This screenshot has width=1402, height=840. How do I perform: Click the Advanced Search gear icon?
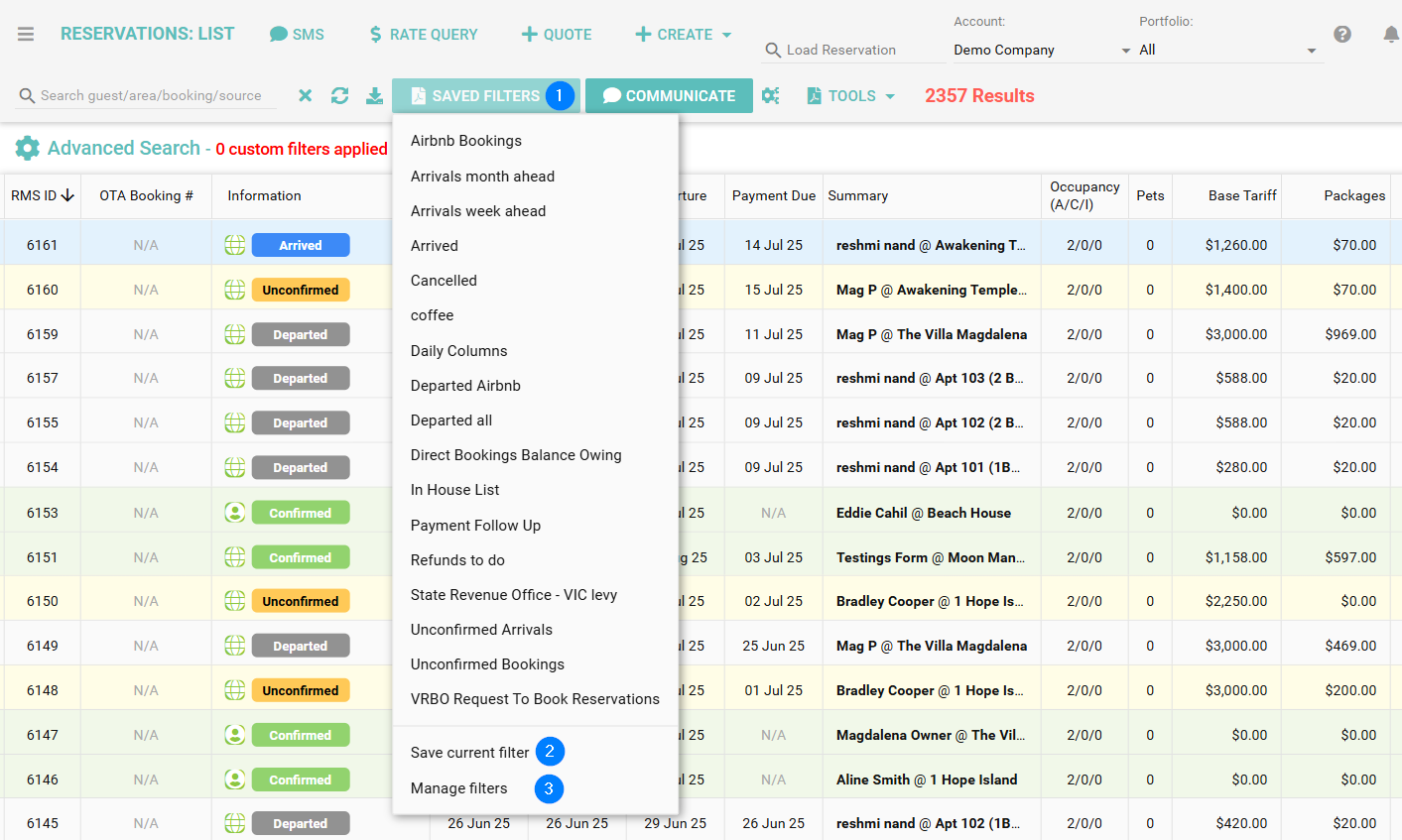[28, 148]
